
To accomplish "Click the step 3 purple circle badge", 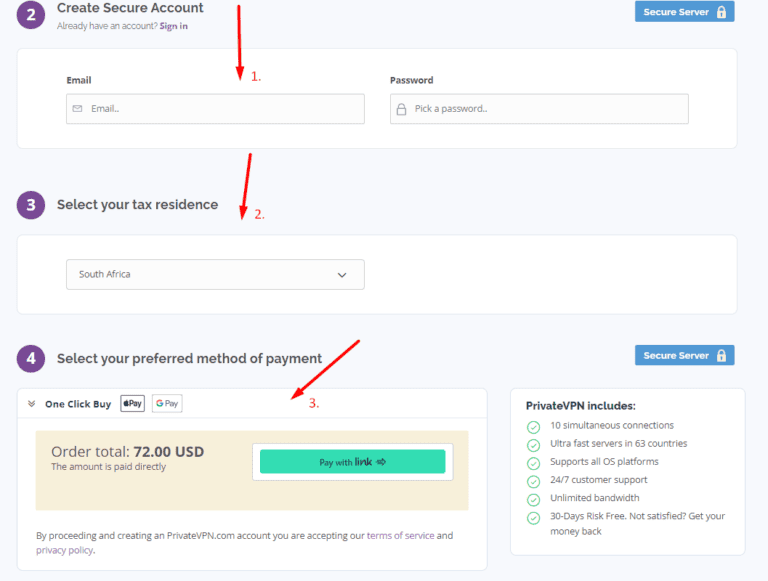I will tap(31, 205).
